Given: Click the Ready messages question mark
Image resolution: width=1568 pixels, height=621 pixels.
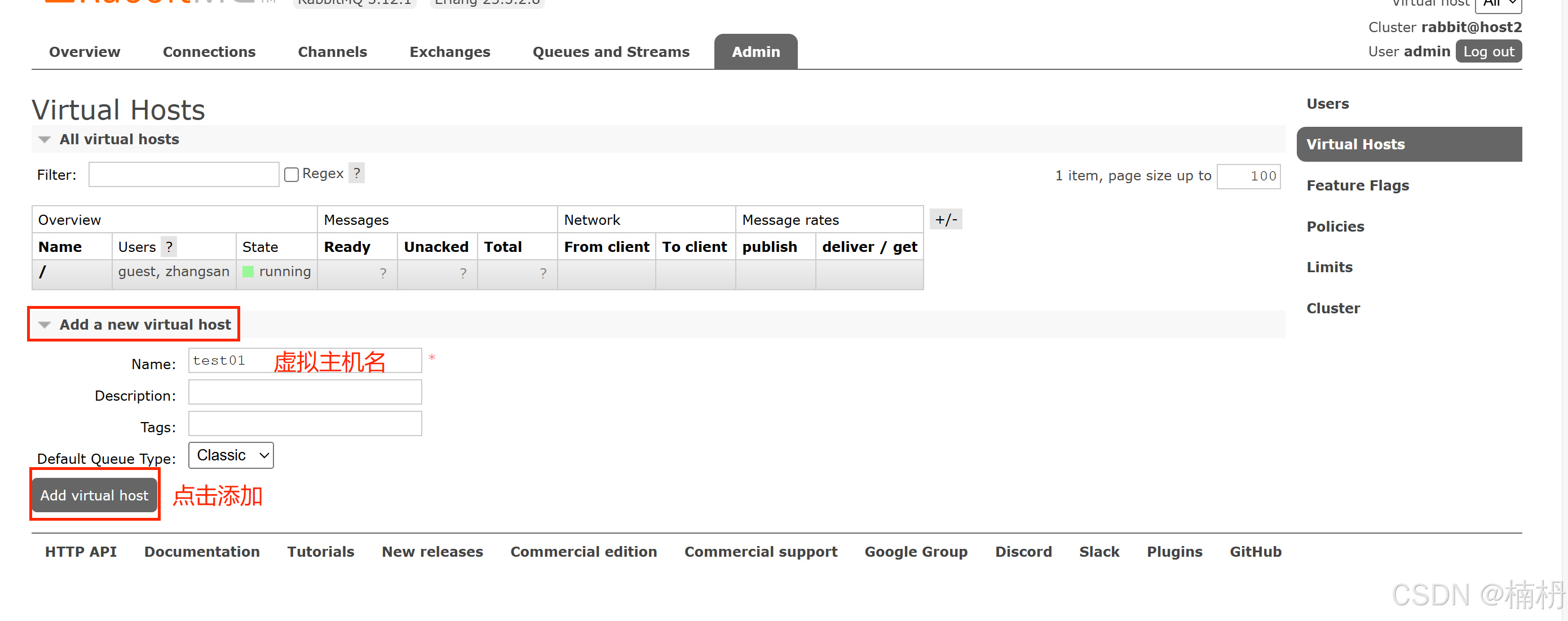Looking at the screenshot, I should [383, 273].
